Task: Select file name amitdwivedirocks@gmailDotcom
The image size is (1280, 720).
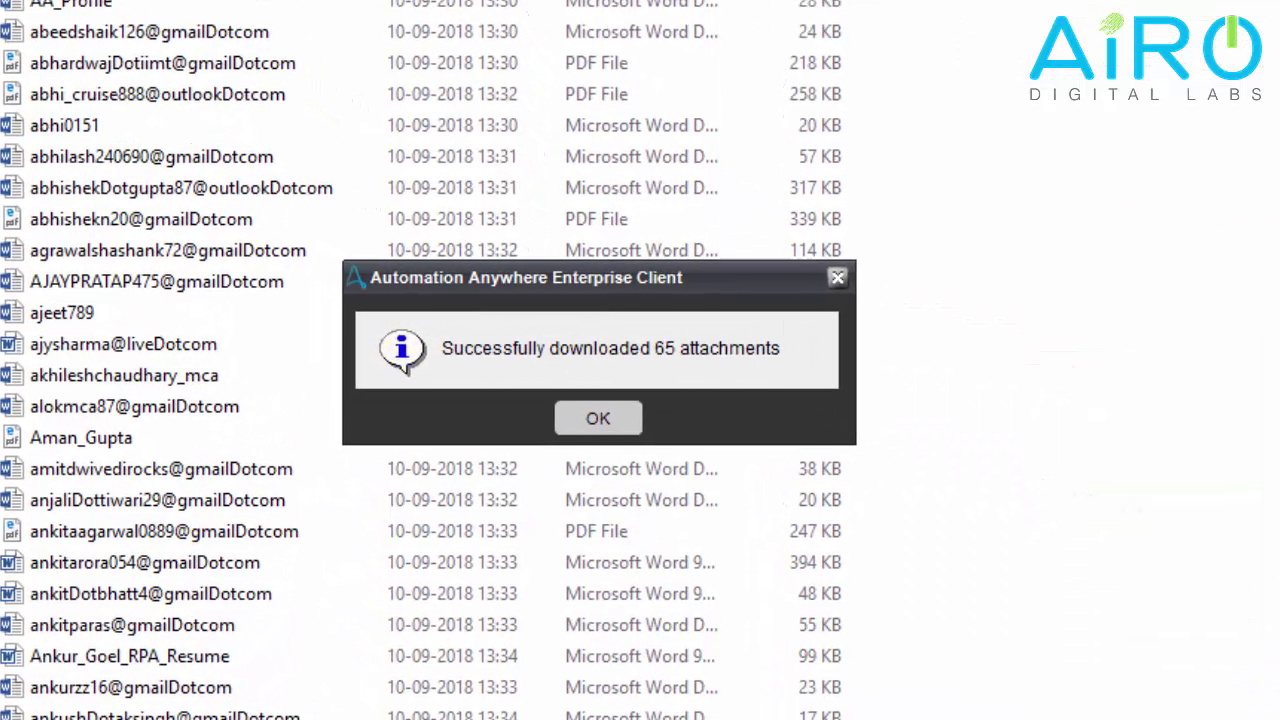Action: pos(161,469)
